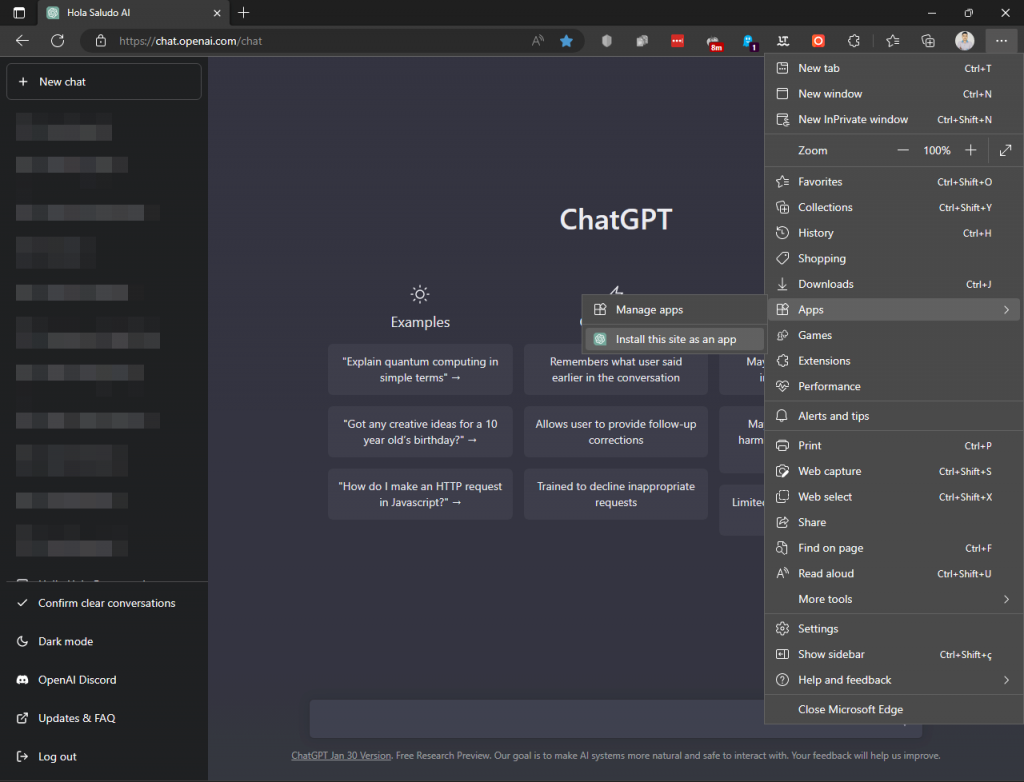Start Web capture from the menu

tap(893, 471)
